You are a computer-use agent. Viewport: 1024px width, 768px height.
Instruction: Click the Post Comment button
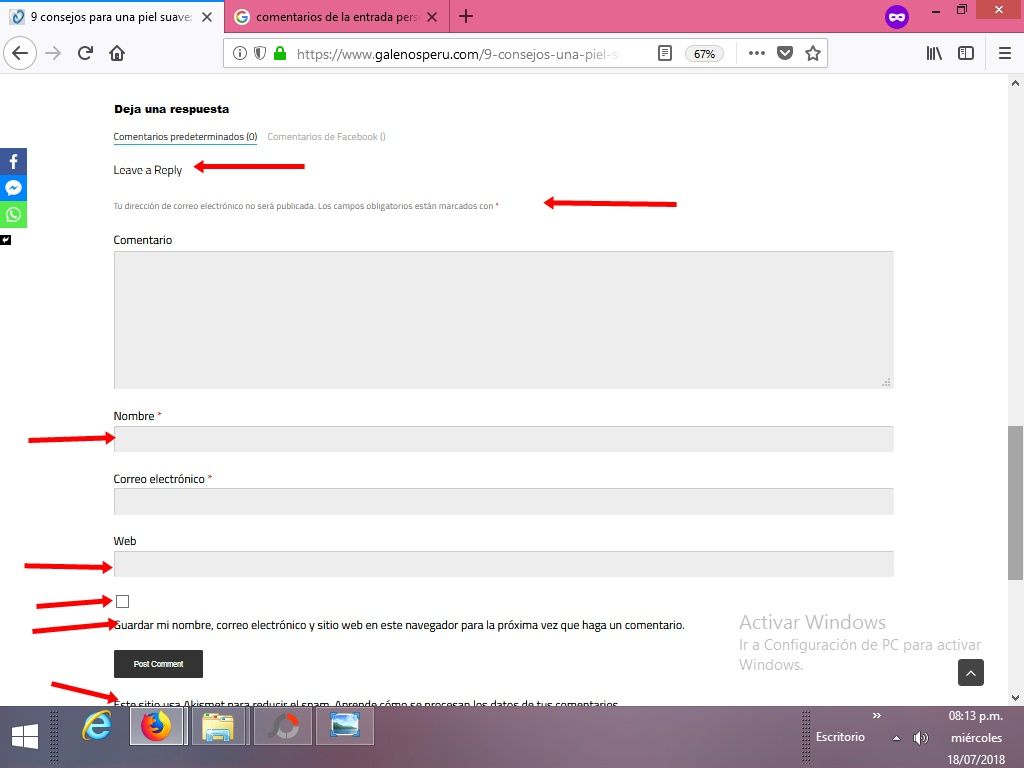(158, 664)
